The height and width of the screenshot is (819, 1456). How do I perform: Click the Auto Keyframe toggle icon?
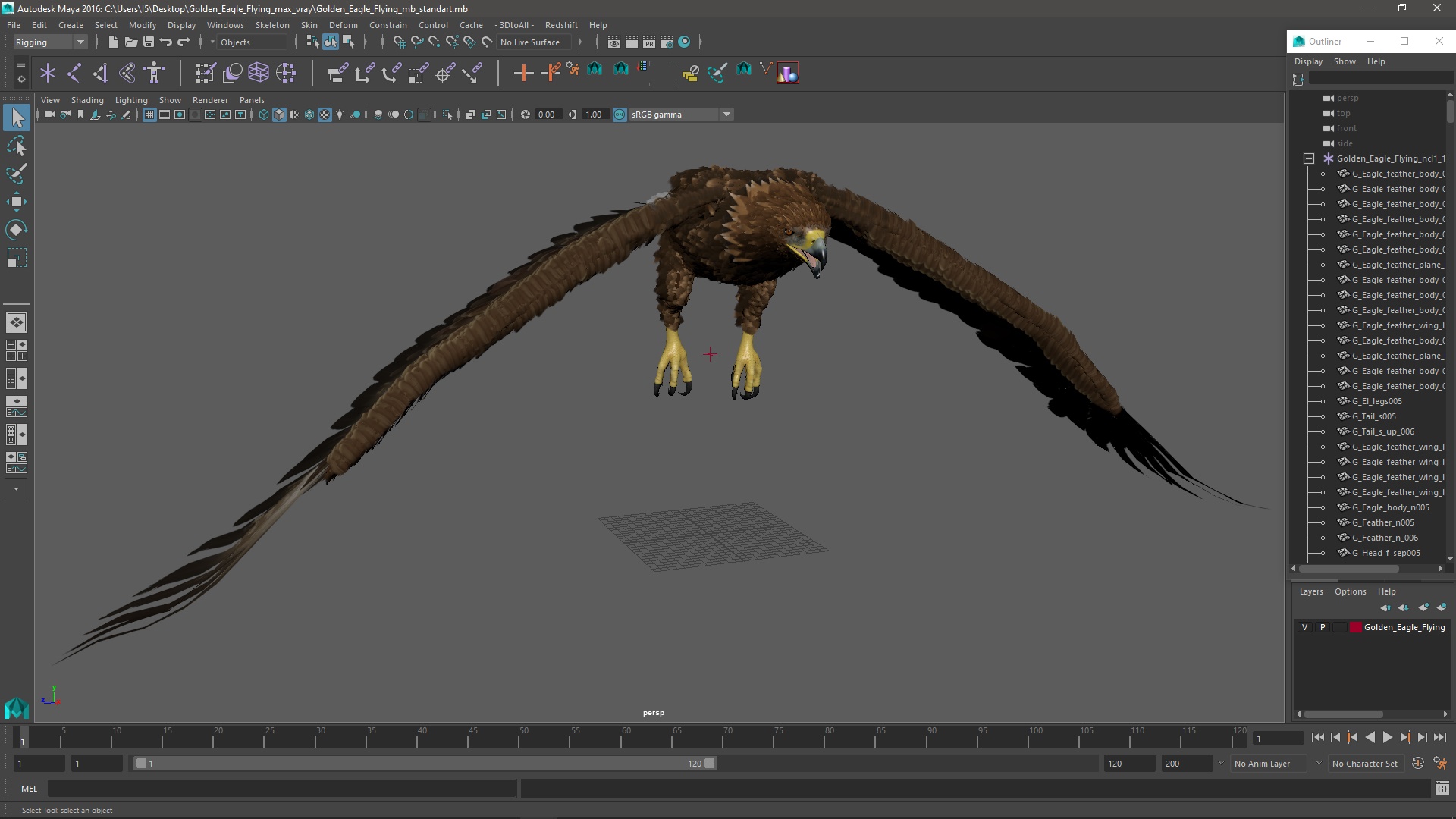(x=1417, y=764)
